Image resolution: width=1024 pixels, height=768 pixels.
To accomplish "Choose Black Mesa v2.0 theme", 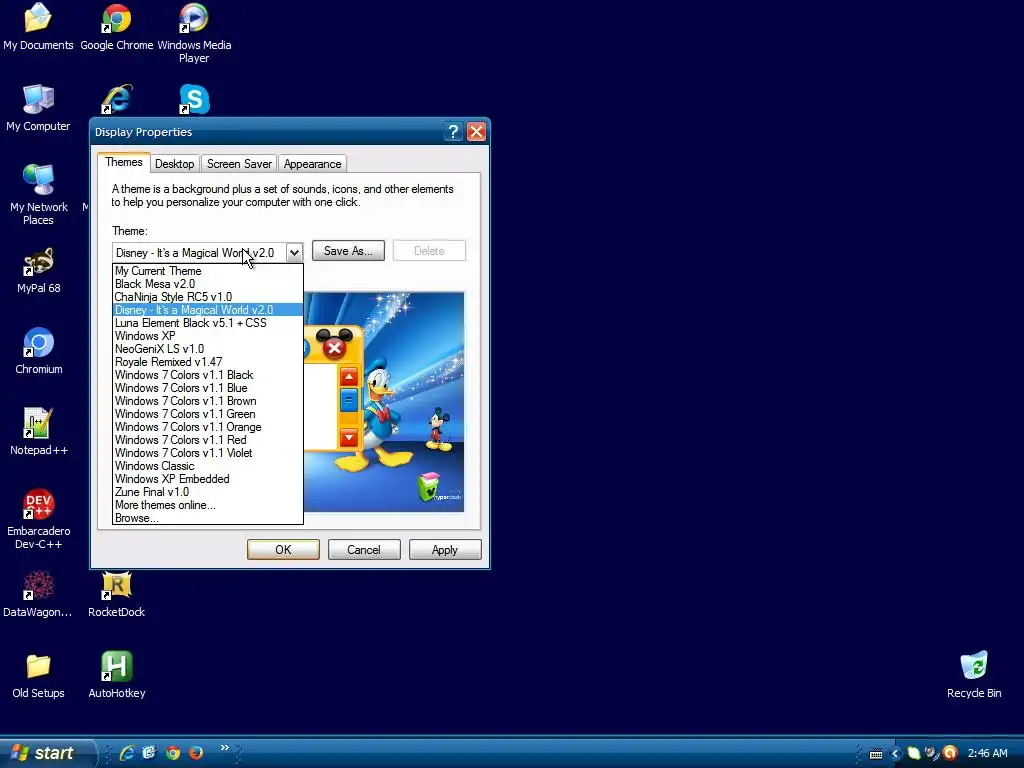I will tap(208, 284).
